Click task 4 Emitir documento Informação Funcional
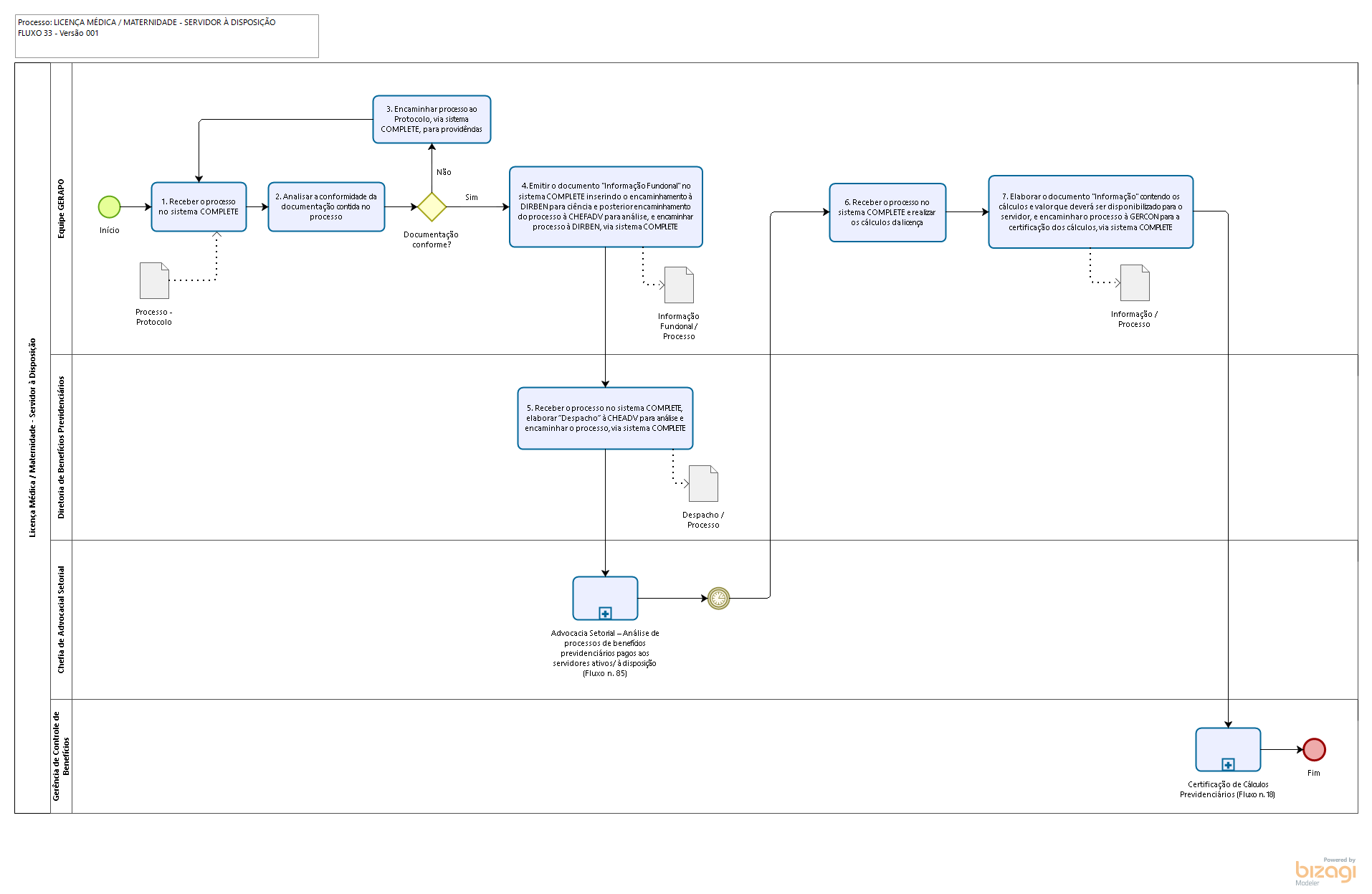Screen dimensions: 1372x894 coord(606,207)
